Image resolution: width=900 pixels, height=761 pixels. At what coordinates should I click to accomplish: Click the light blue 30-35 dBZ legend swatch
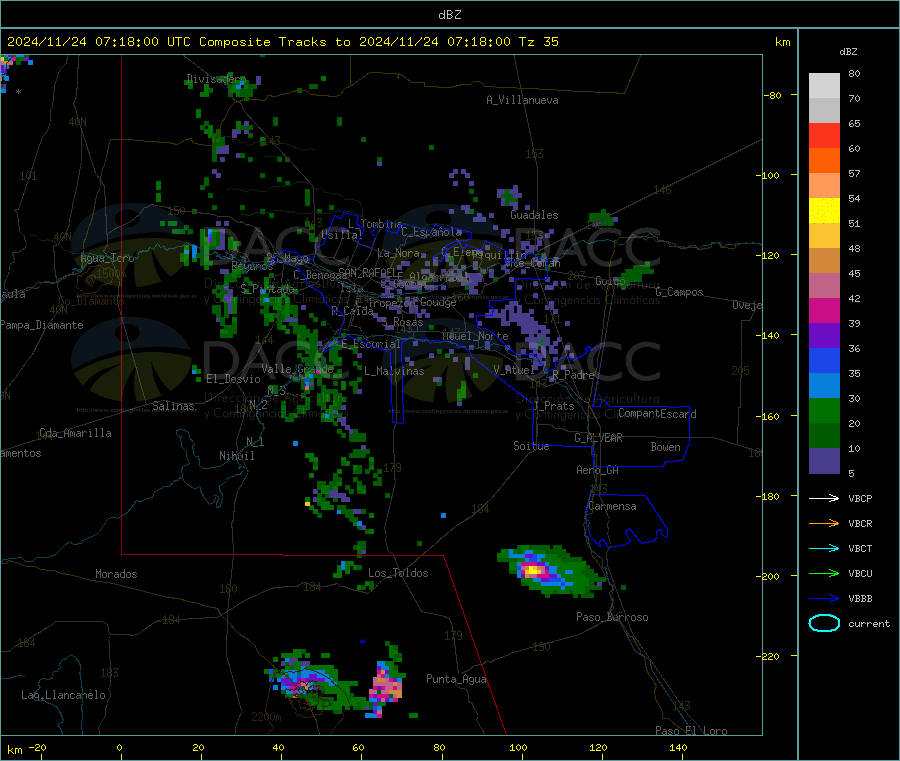tap(824, 386)
